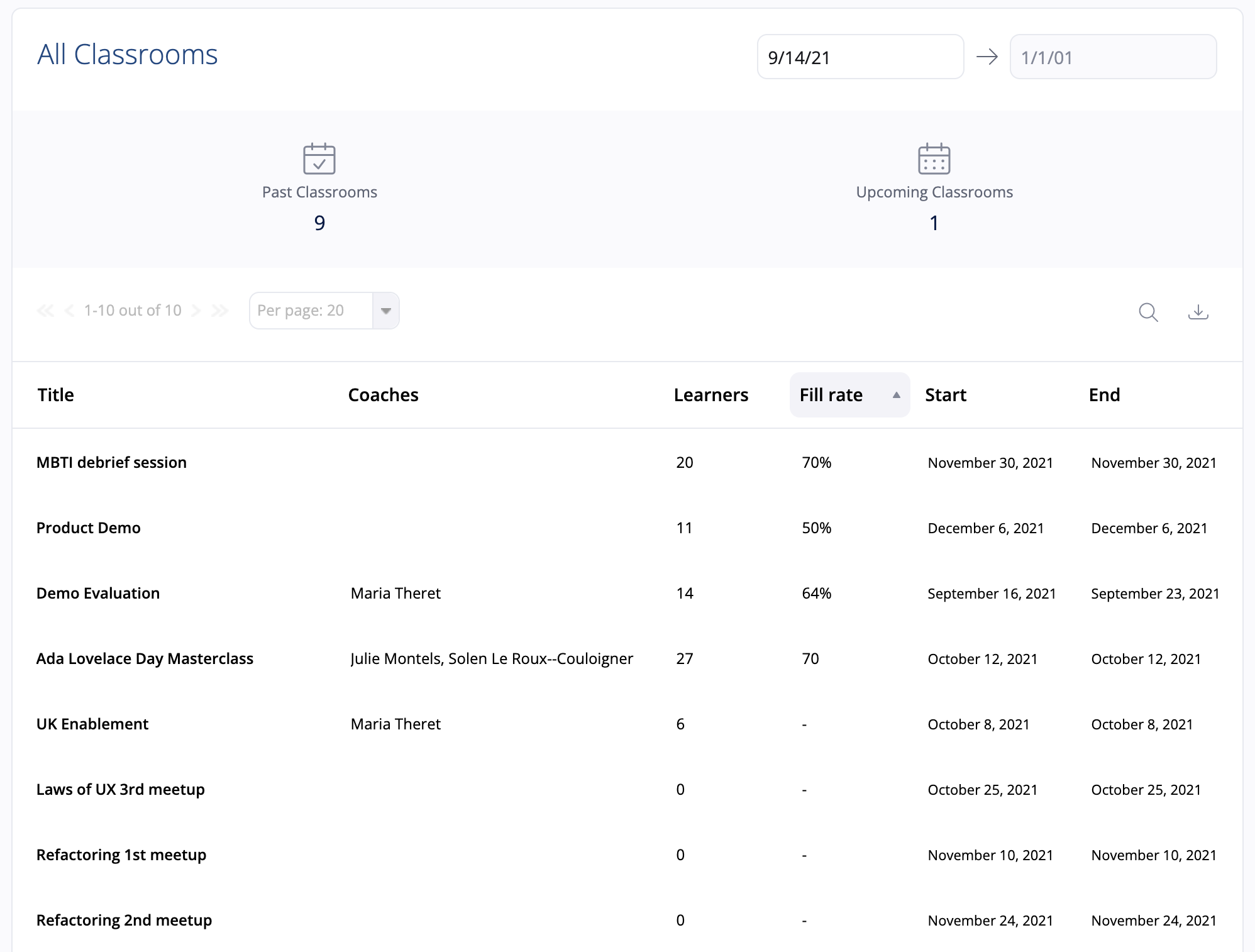Select the Upcoming Classrooms calendar icon
The height and width of the screenshot is (952, 1255).
click(x=934, y=160)
